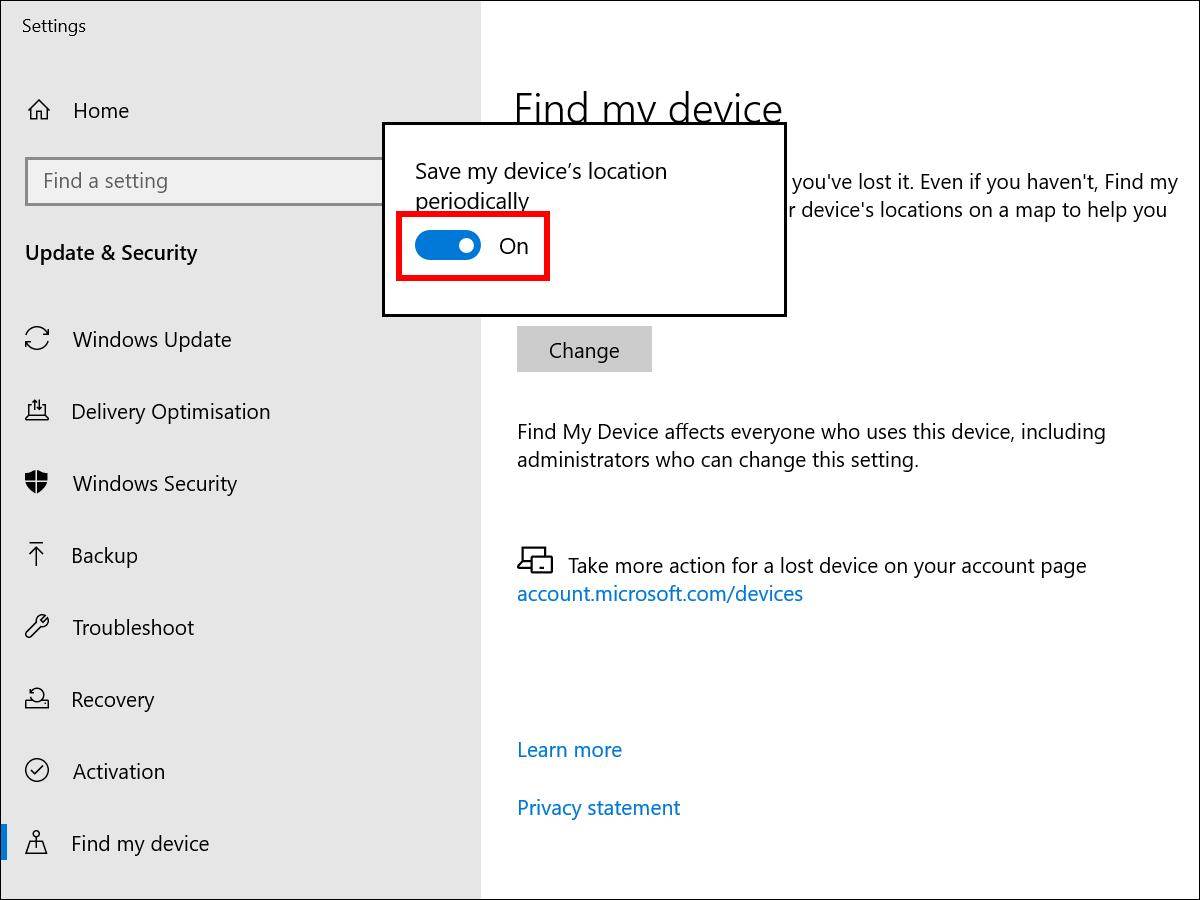Click the Windows Update circular arrows icon
Screen dimensions: 1200x900
click(x=37, y=339)
